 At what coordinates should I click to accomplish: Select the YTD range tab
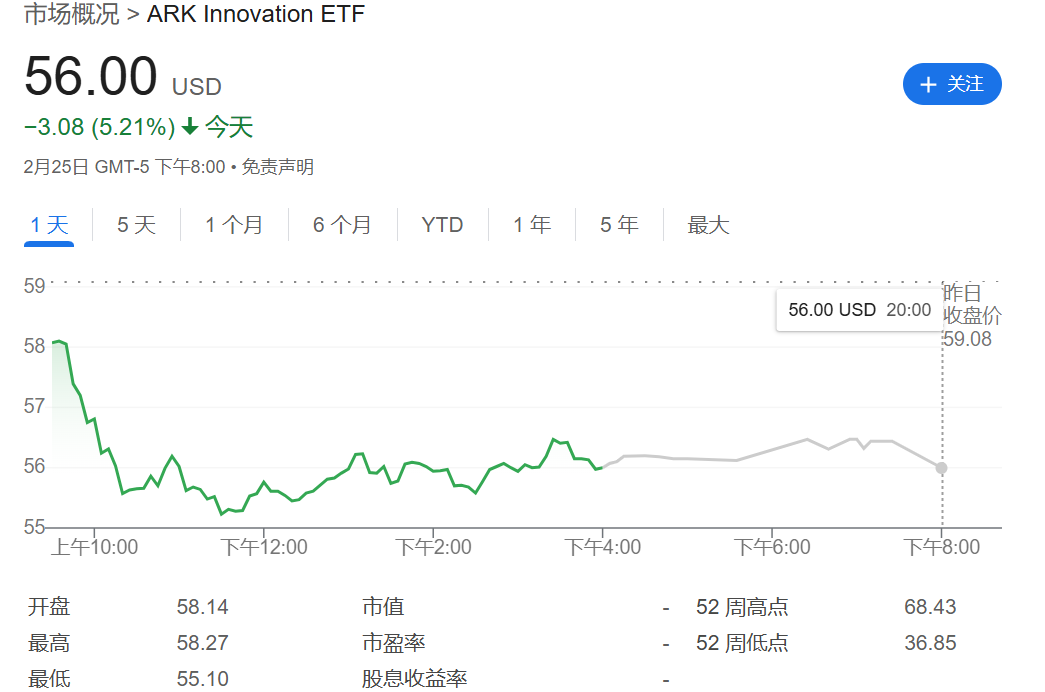[442, 225]
